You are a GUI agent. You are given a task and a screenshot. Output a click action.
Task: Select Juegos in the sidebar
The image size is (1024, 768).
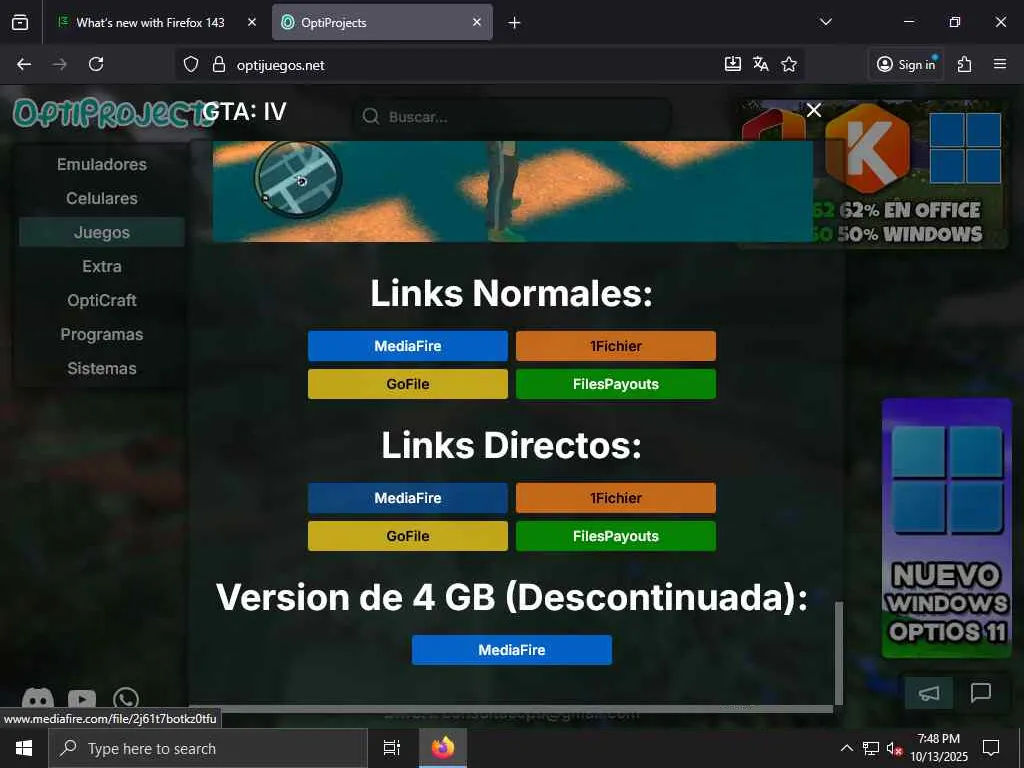[102, 232]
